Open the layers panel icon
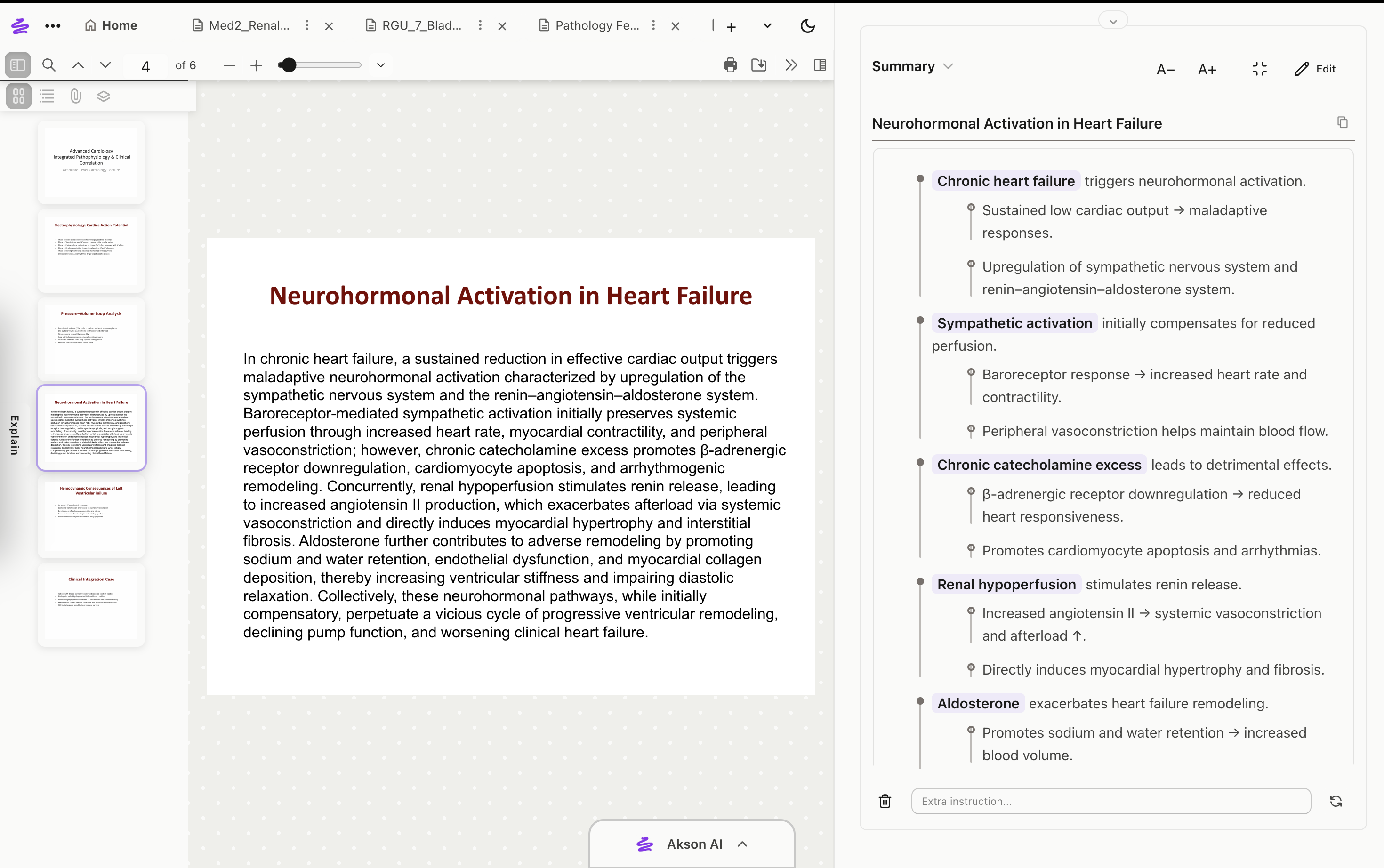 point(103,96)
